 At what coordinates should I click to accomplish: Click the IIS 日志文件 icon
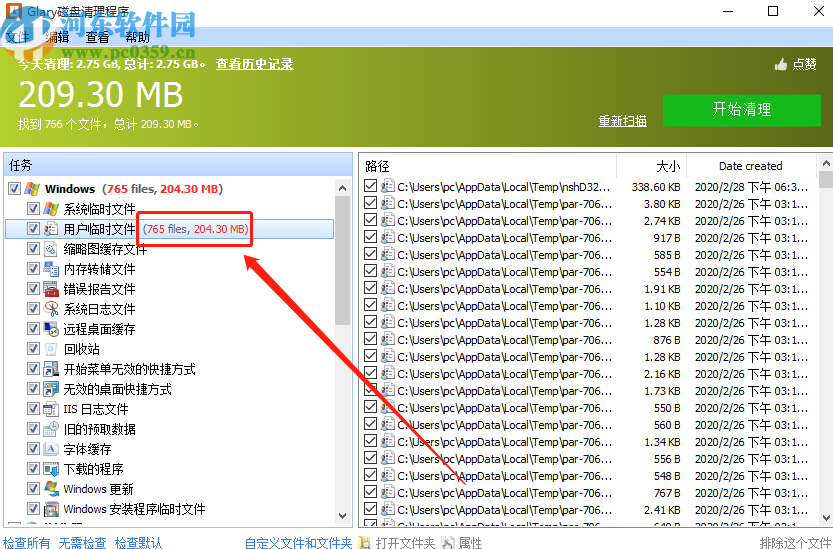click(x=51, y=409)
